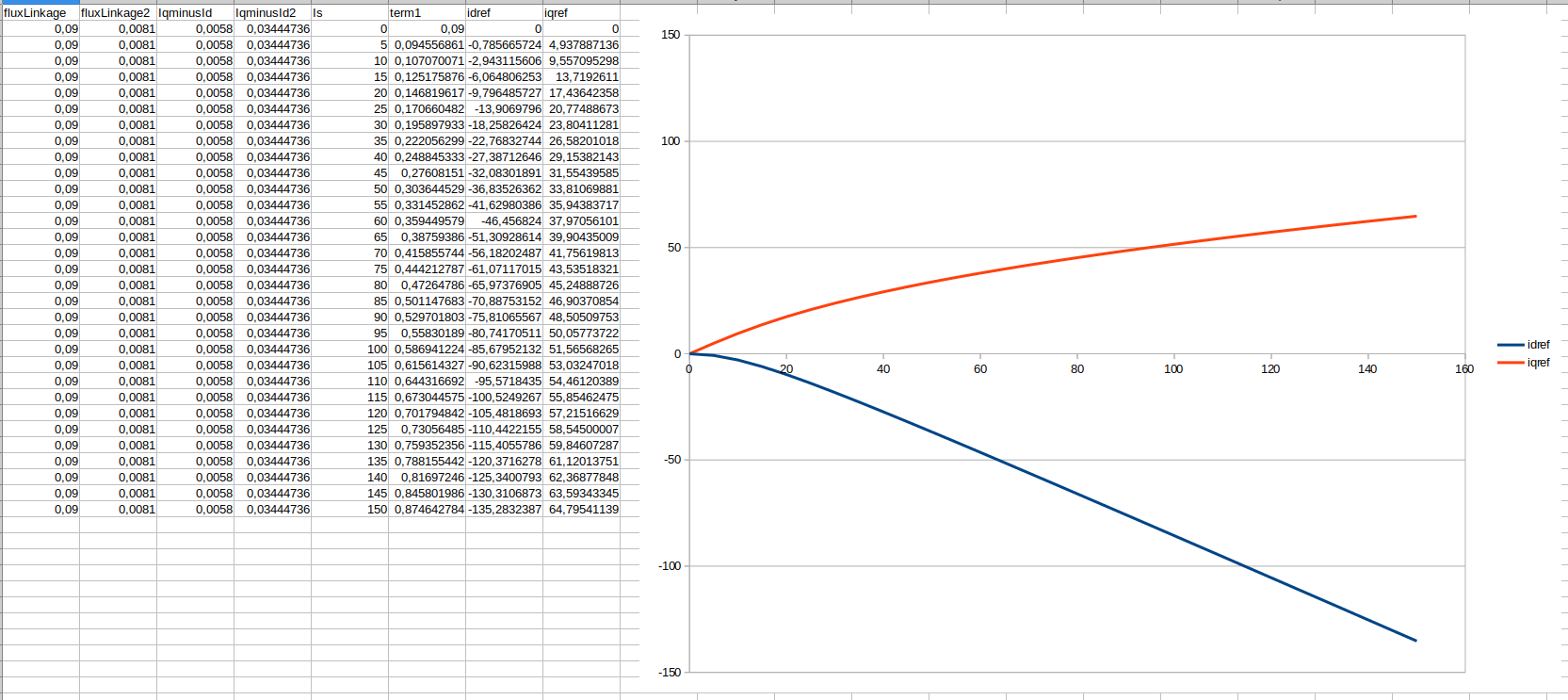
Task: Select the iqref column header cell
Action: pyautogui.click(x=580, y=13)
